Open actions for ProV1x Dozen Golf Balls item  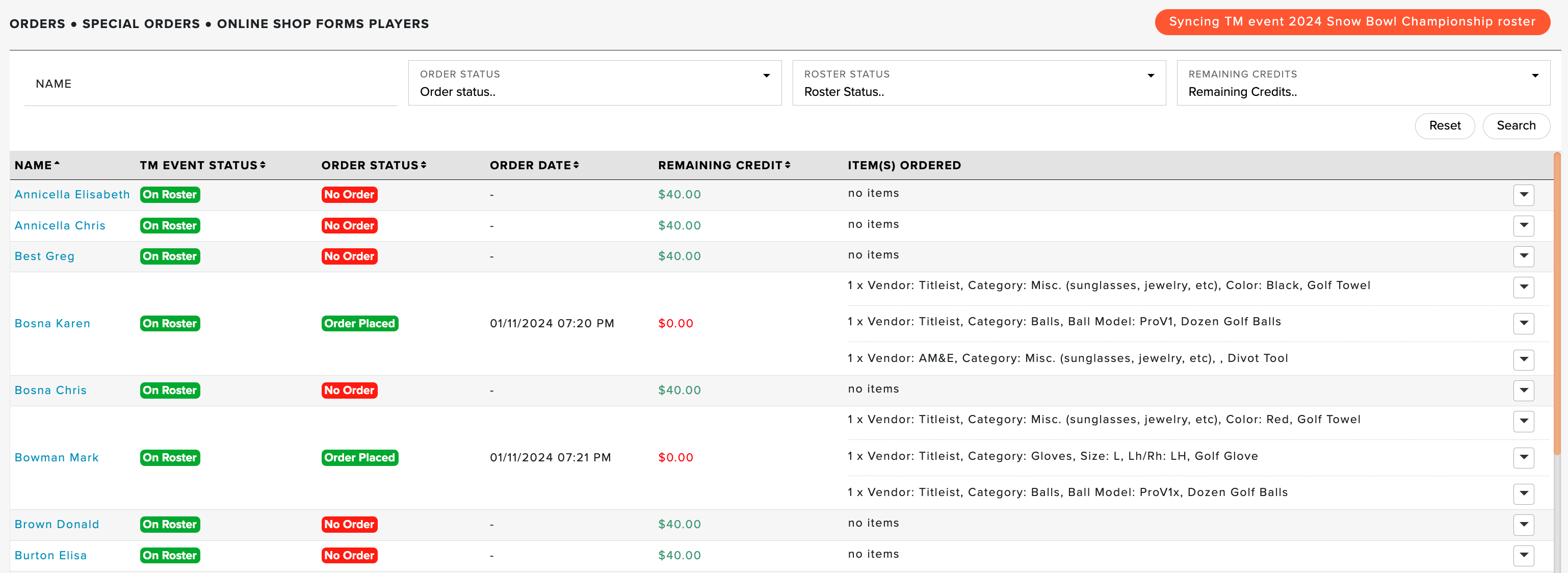[1524, 494]
